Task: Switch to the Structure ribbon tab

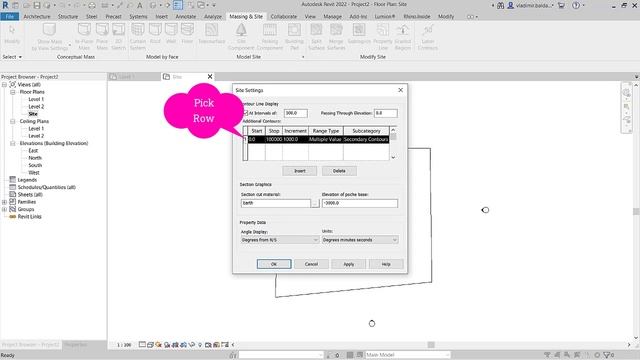Action: coord(68,16)
